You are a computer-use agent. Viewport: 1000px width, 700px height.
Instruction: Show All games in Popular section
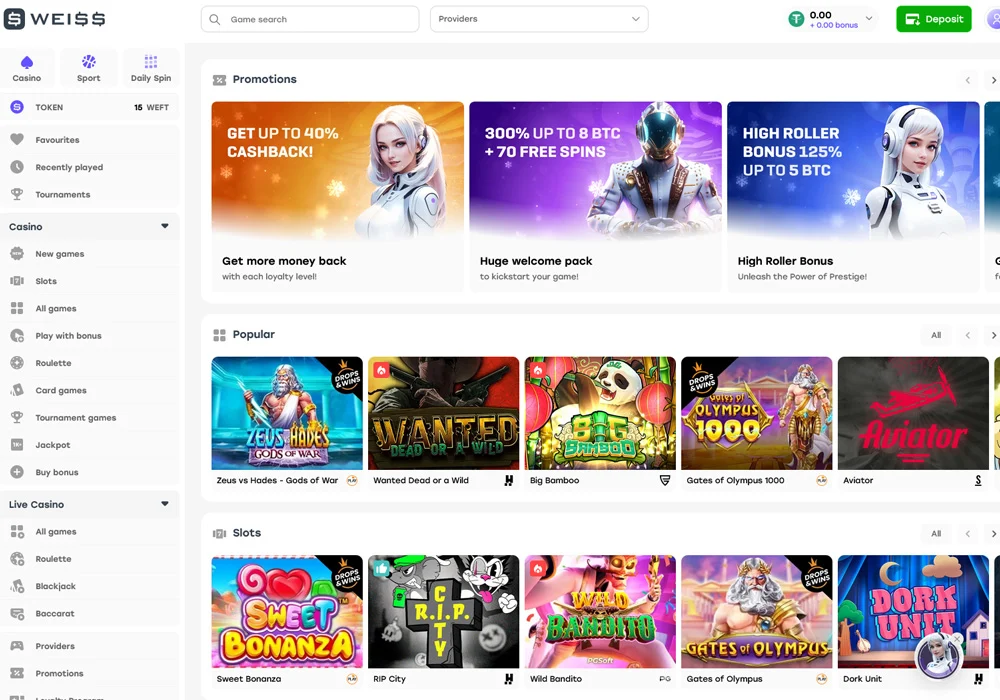936,335
